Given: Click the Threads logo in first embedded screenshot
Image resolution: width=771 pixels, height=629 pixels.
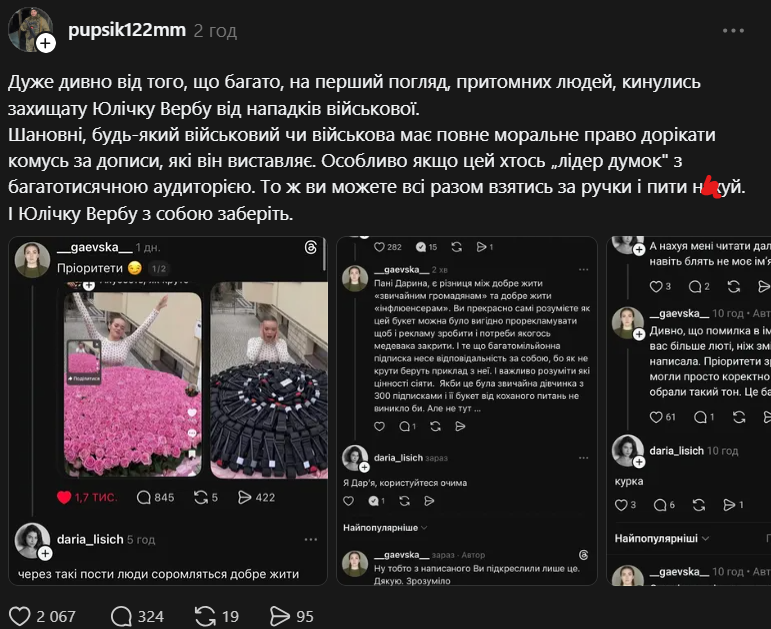Looking at the screenshot, I should 310,247.
